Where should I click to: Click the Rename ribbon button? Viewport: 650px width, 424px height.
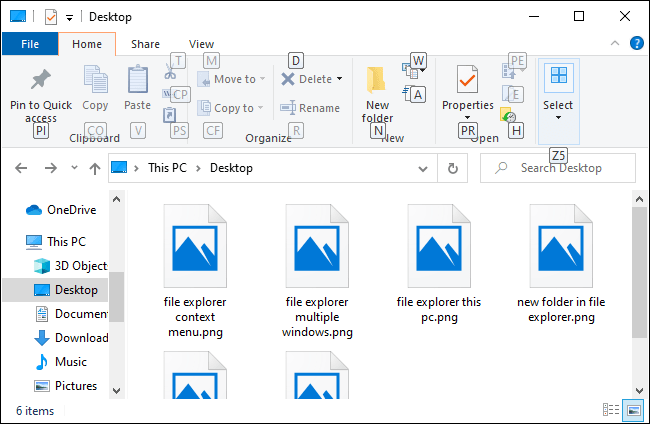[310, 108]
